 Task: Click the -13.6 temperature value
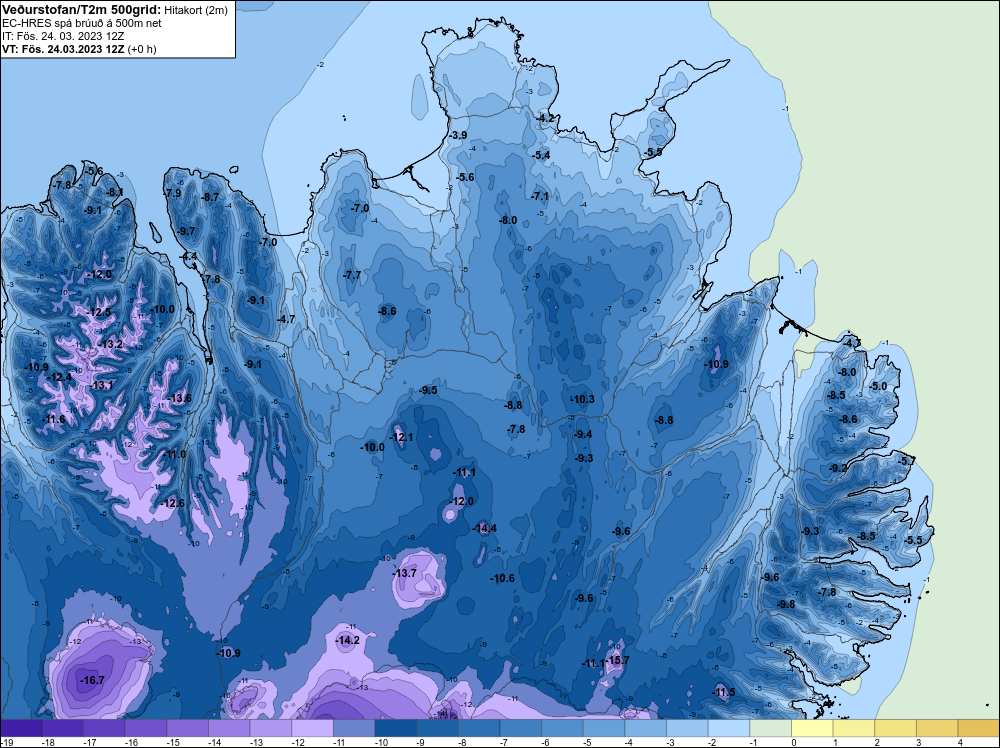click(179, 399)
